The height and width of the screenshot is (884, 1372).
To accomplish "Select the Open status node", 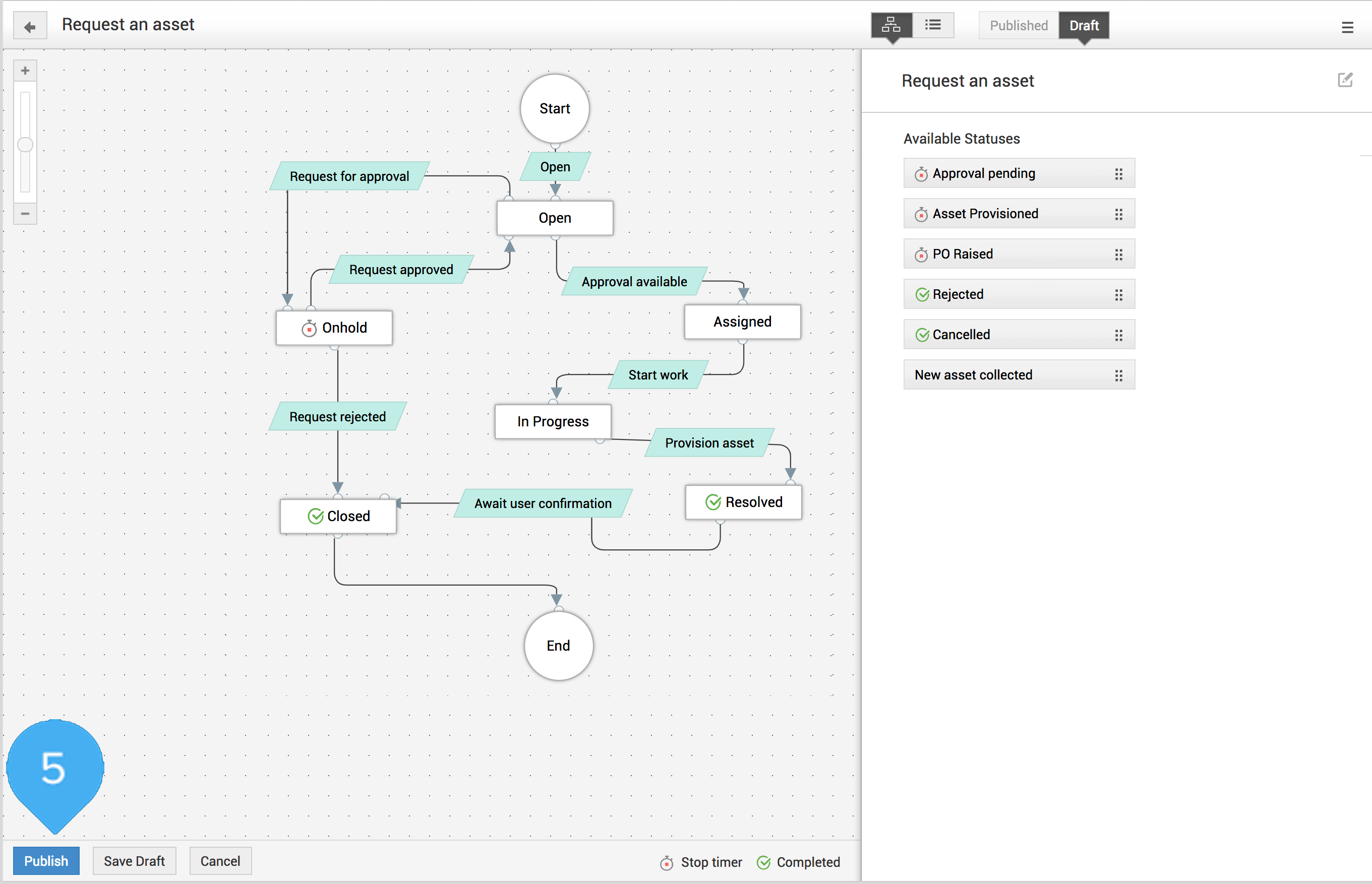I will pos(555,218).
